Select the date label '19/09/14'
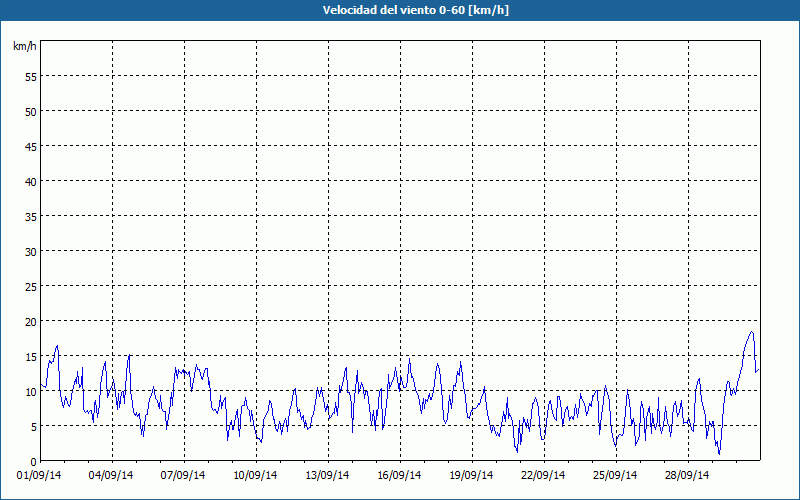 coord(471,475)
